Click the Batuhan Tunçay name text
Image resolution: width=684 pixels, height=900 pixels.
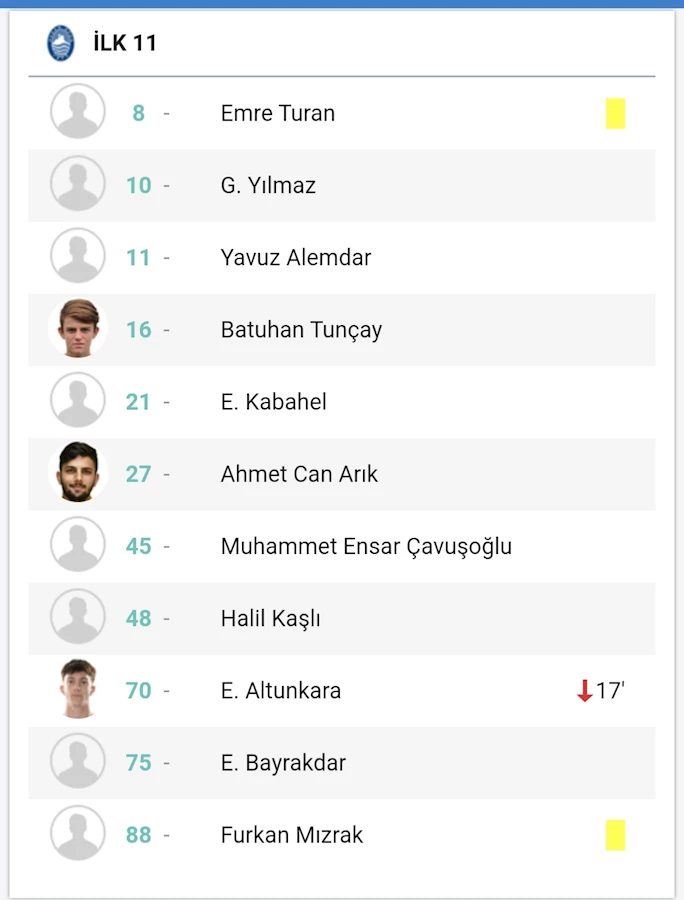[301, 331]
